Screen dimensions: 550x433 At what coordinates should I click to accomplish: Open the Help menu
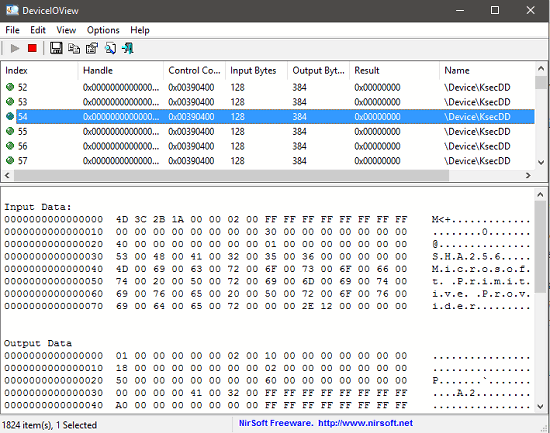(140, 30)
